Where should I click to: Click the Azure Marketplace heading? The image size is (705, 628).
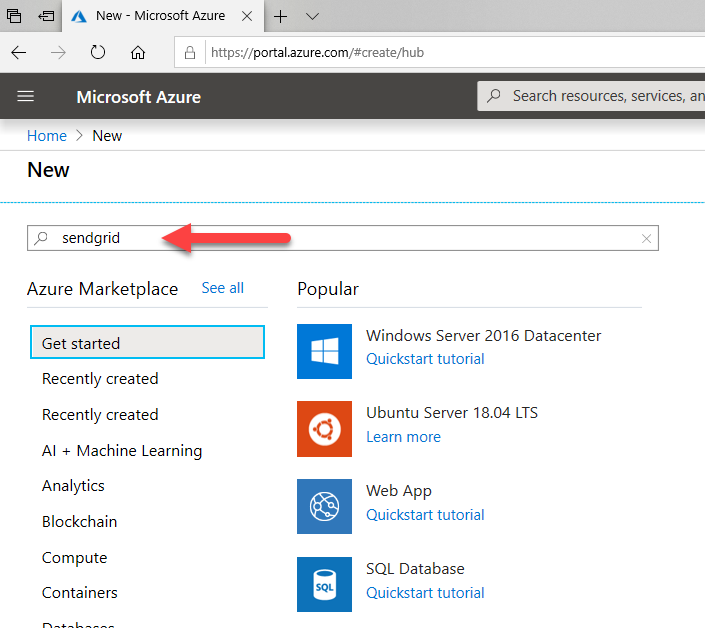coord(102,289)
